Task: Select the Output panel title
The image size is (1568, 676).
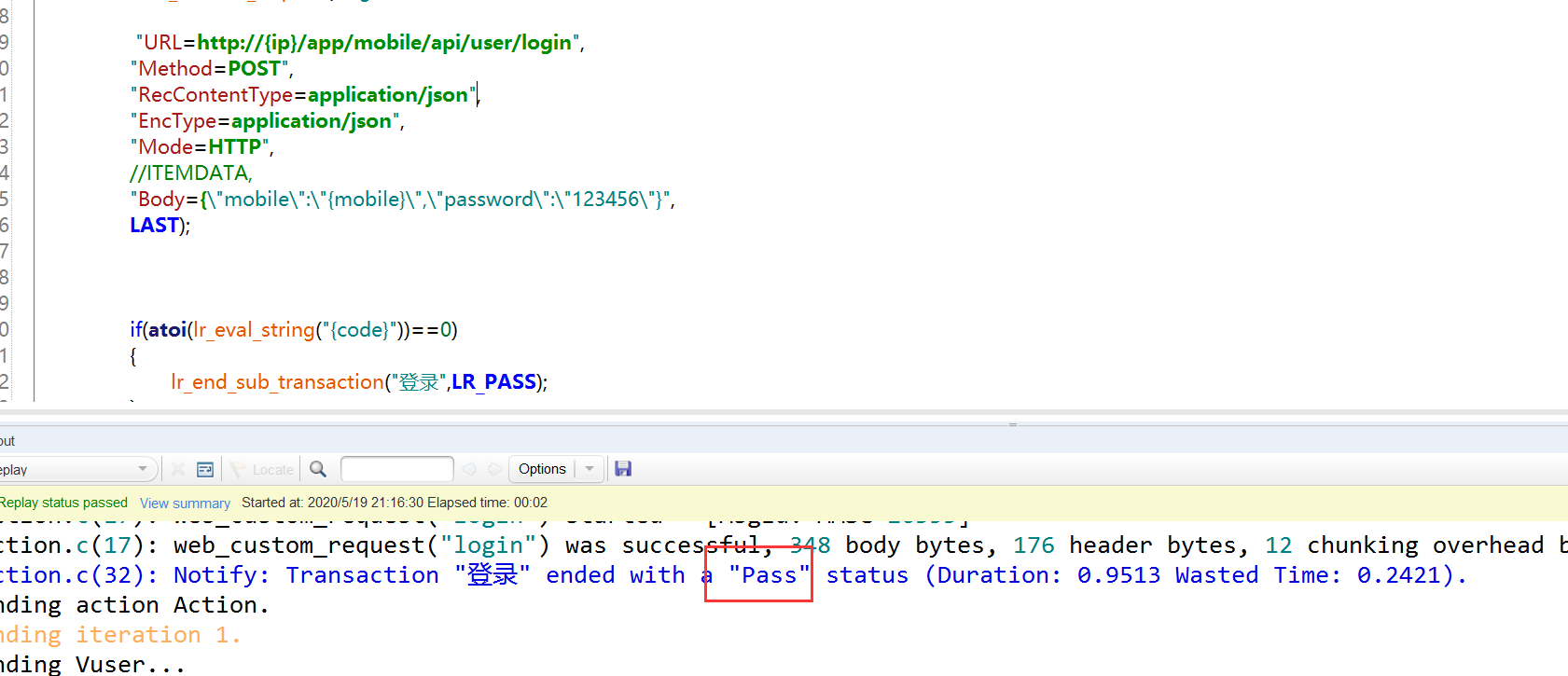Action: 7,441
